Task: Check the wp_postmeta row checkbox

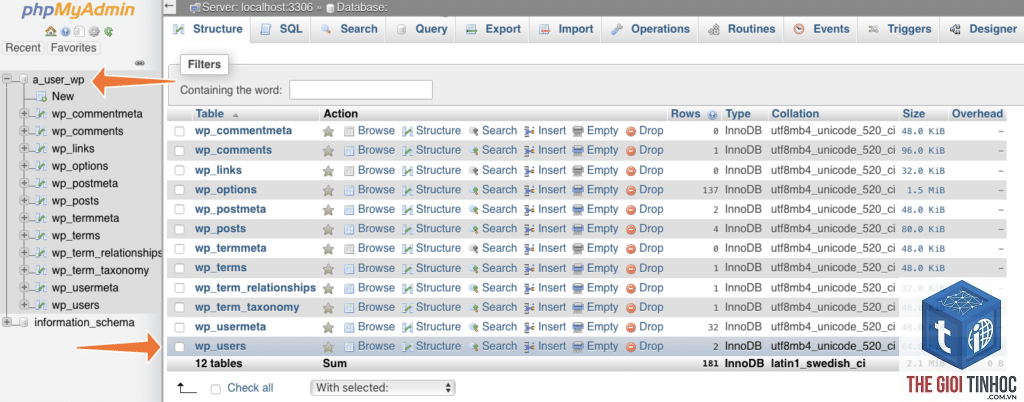Action: (x=180, y=209)
